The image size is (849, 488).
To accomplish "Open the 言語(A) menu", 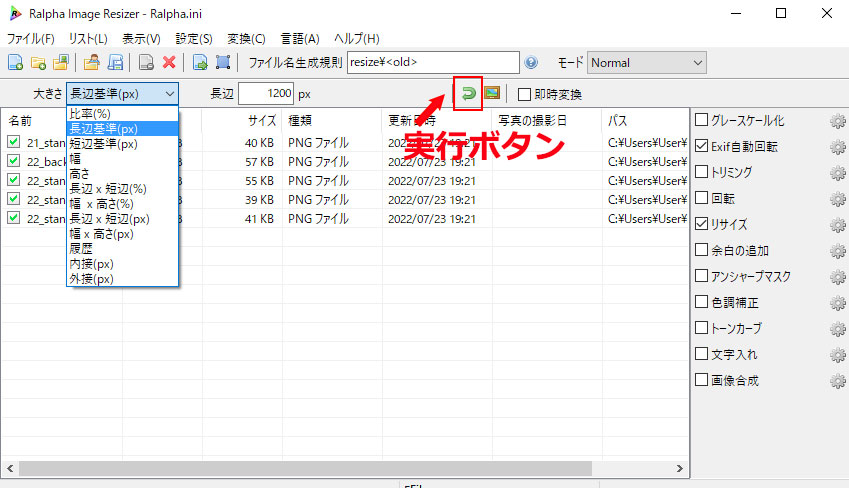I will point(300,38).
